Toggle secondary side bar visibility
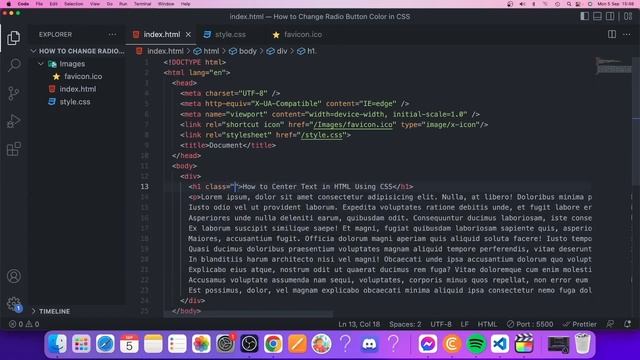 (610, 16)
